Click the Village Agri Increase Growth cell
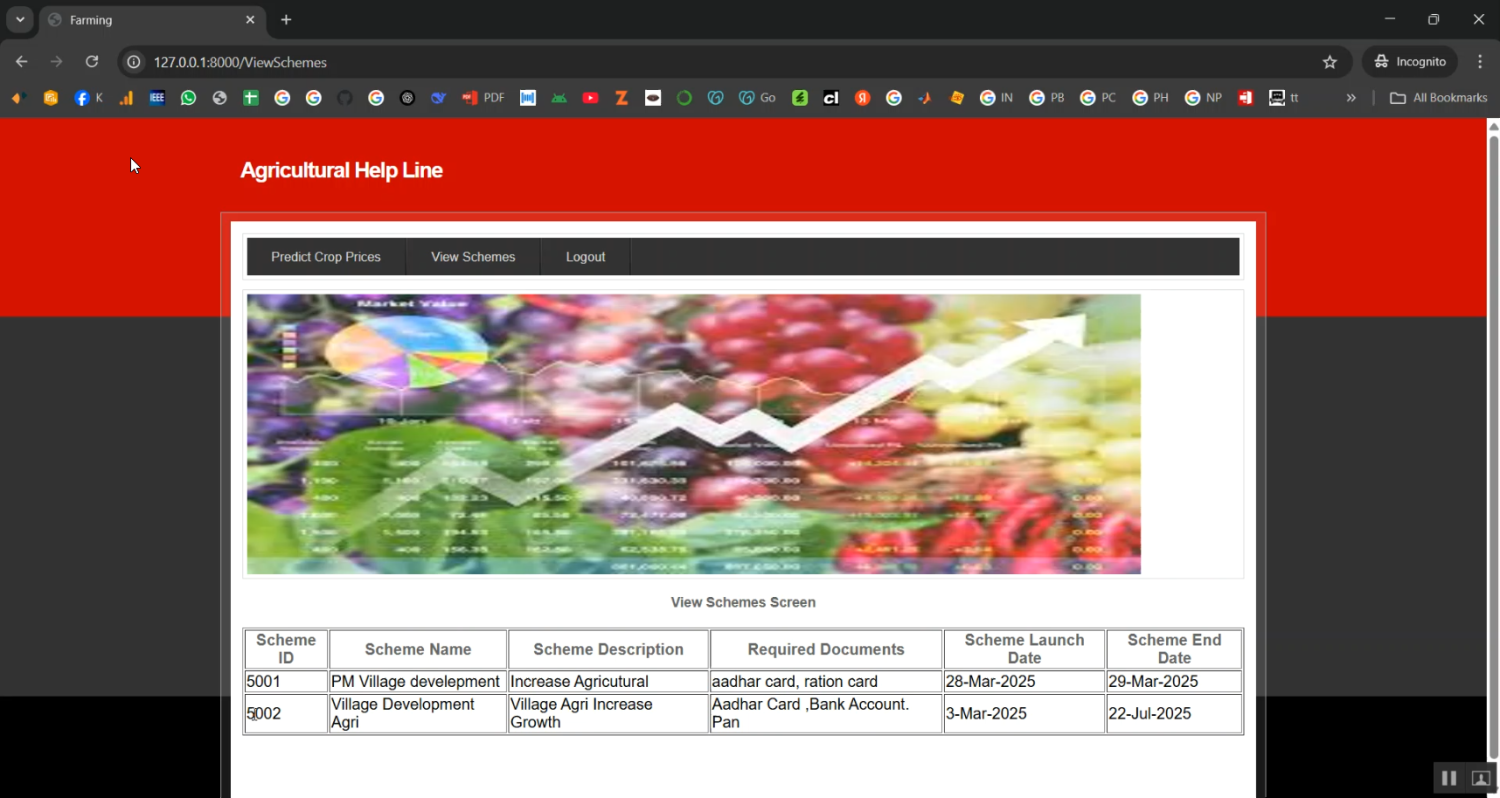The image size is (1500, 798). click(608, 714)
